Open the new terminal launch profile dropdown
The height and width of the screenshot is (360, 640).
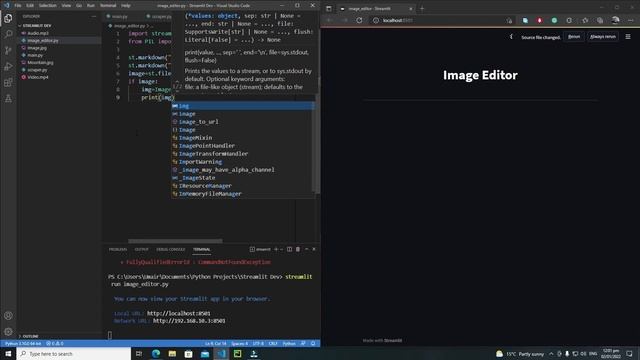click(x=282, y=249)
